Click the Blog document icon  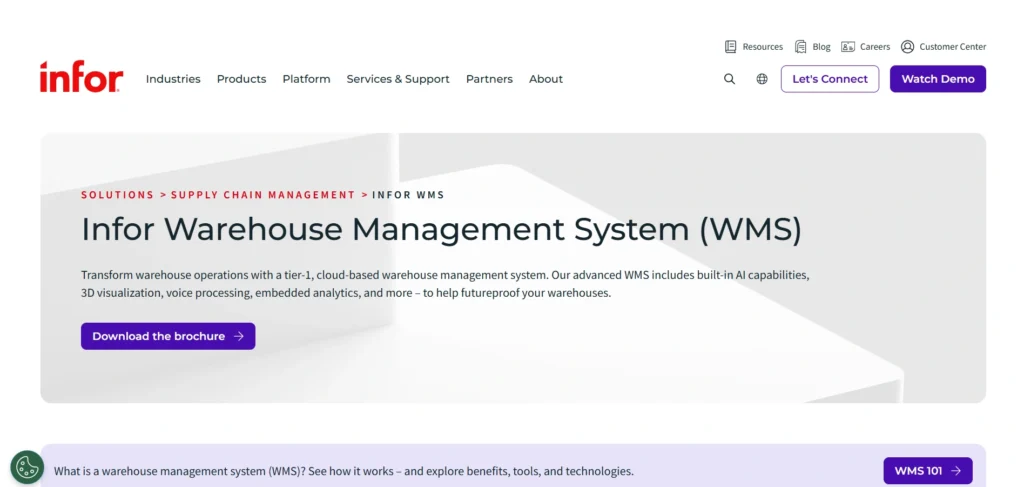(x=800, y=46)
